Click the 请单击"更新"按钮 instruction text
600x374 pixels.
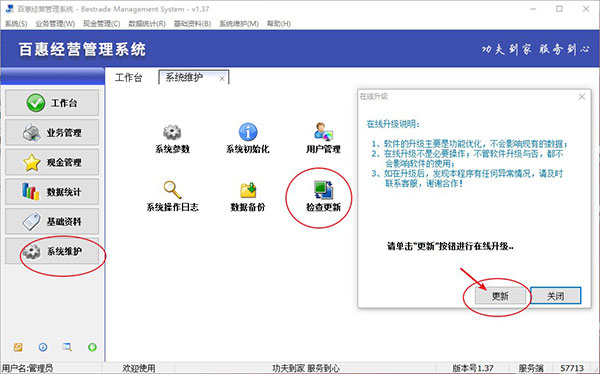[450, 246]
